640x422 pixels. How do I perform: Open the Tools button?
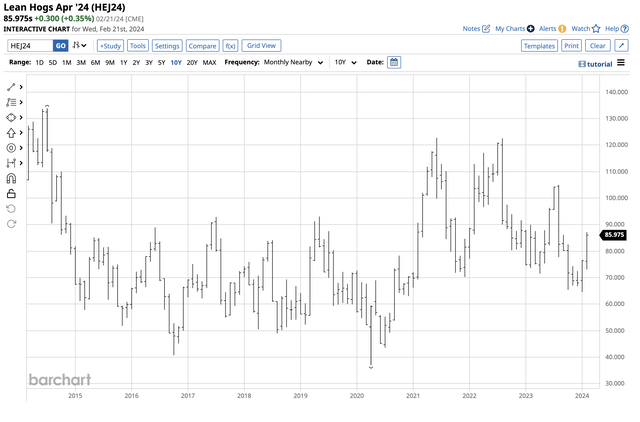(x=138, y=46)
